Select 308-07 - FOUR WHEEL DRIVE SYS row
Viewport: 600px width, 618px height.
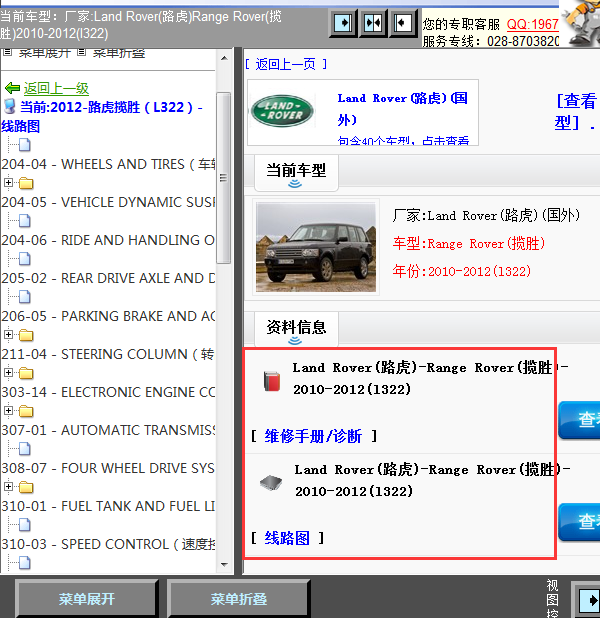coord(108,468)
